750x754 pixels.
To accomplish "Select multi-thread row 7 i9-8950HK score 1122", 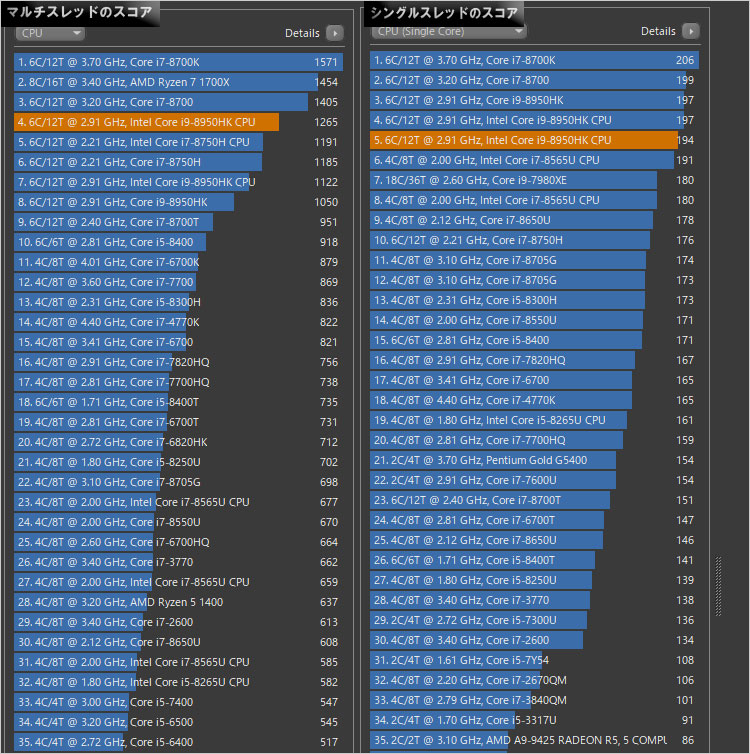I will click(x=178, y=182).
